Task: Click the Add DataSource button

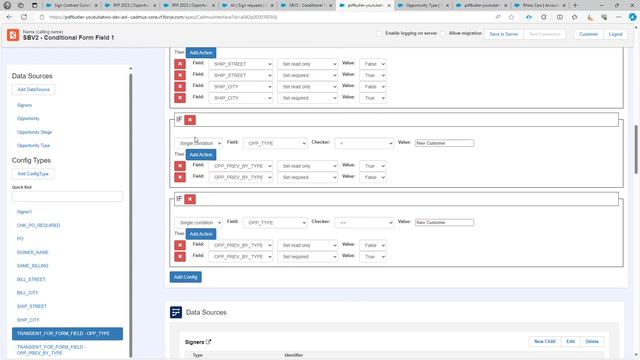Action: coord(33,89)
